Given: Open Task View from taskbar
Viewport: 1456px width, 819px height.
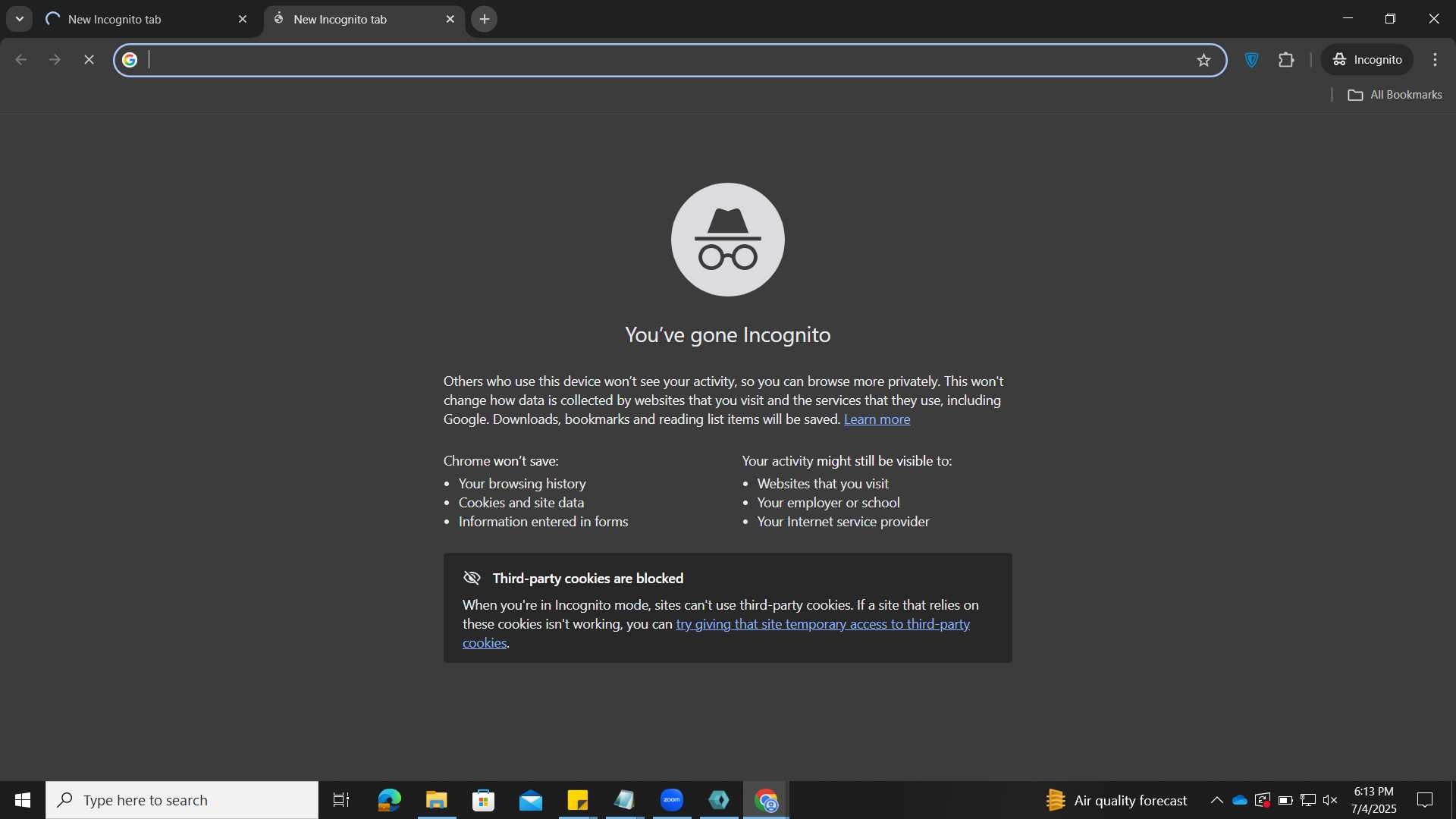Looking at the screenshot, I should (x=341, y=800).
